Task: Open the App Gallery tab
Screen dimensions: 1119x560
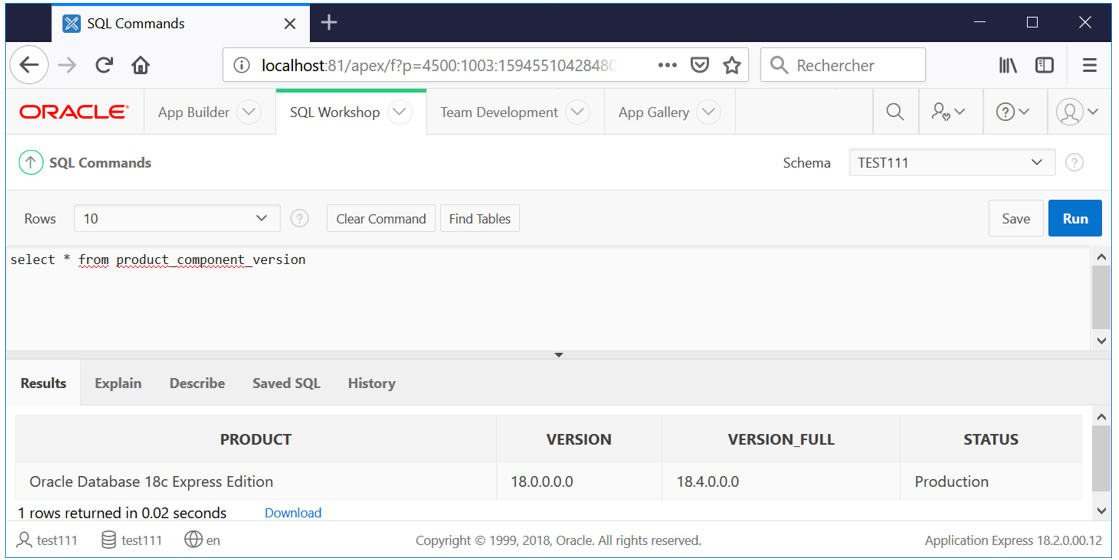Action: tap(654, 112)
